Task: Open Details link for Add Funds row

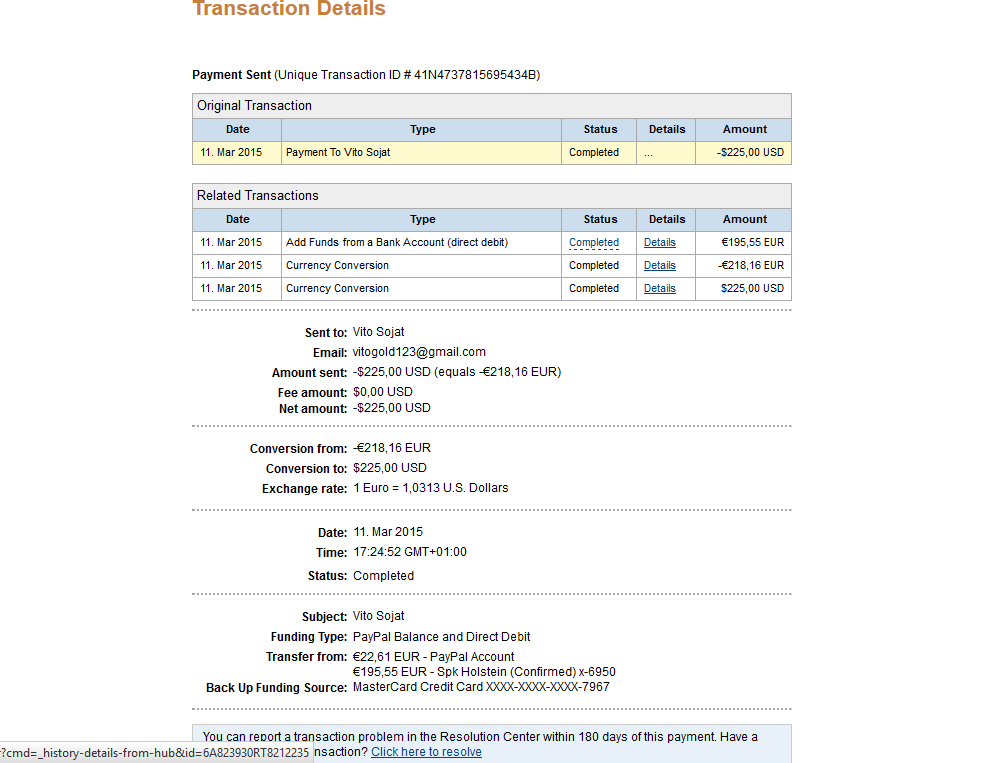Action: (x=660, y=243)
